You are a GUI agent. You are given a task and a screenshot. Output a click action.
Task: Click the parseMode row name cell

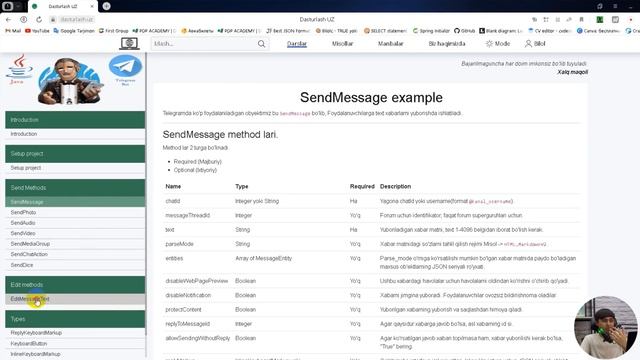point(179,244)
